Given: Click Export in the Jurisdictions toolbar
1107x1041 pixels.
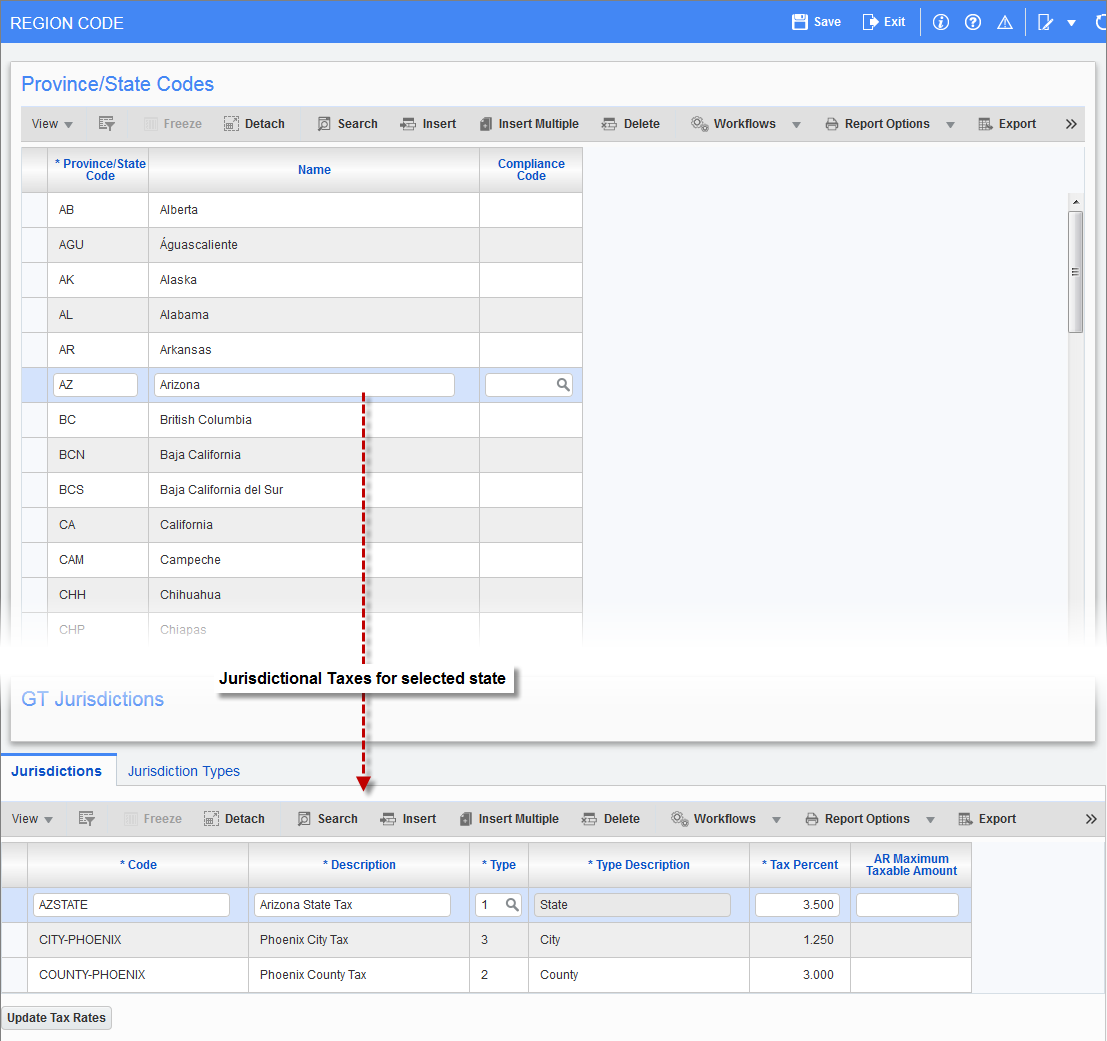Looking at the screenshot, I should (x=987, y=819).
